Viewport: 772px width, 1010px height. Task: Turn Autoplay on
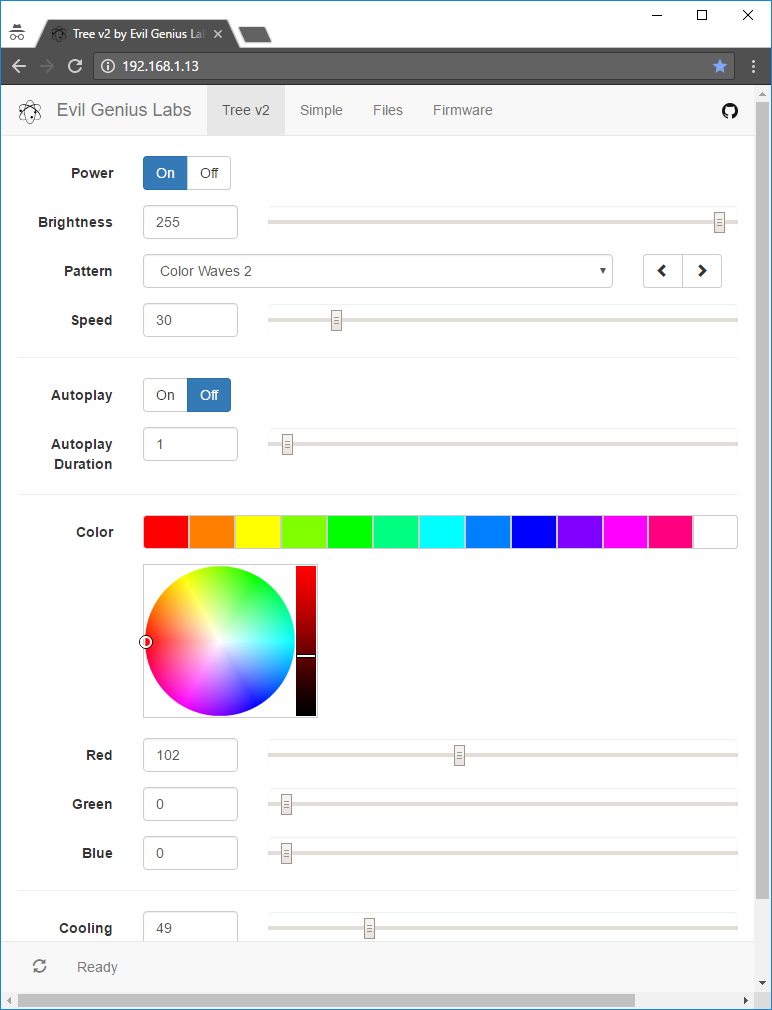point(165,395)
